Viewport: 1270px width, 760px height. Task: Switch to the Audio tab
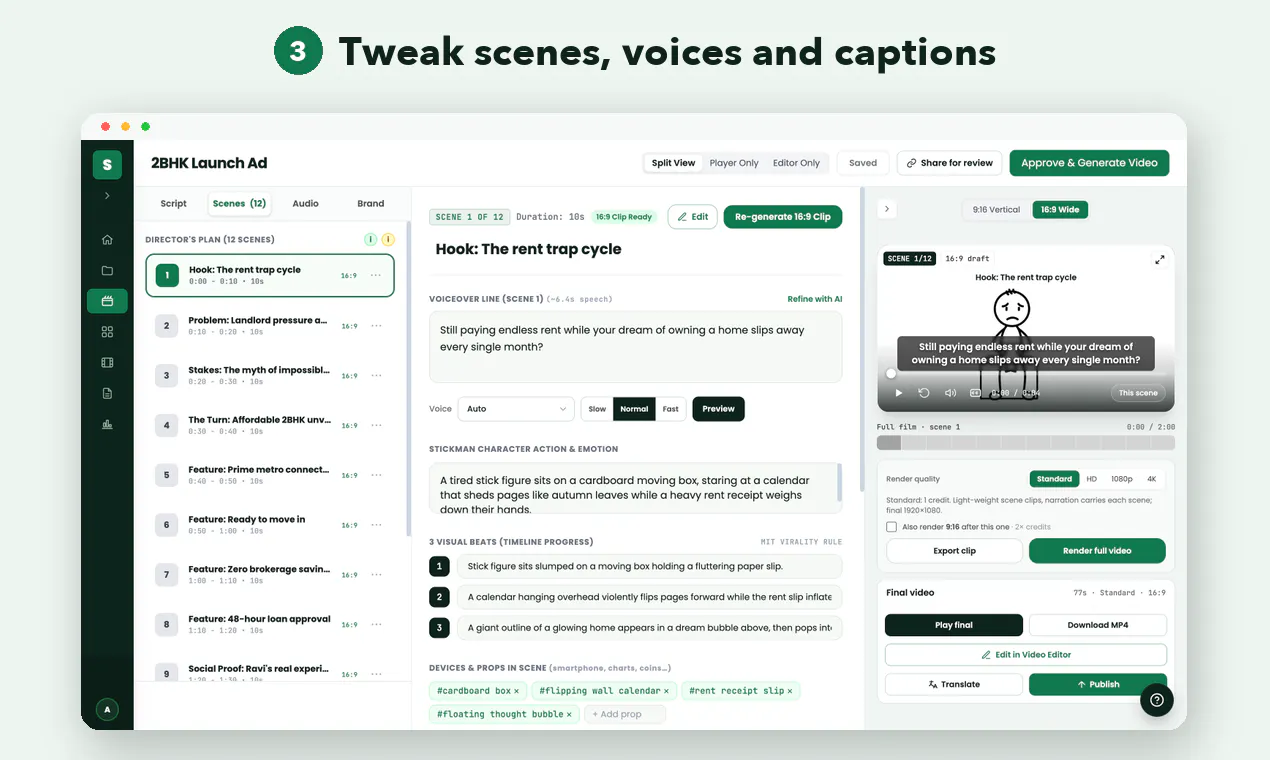[306, 203]
